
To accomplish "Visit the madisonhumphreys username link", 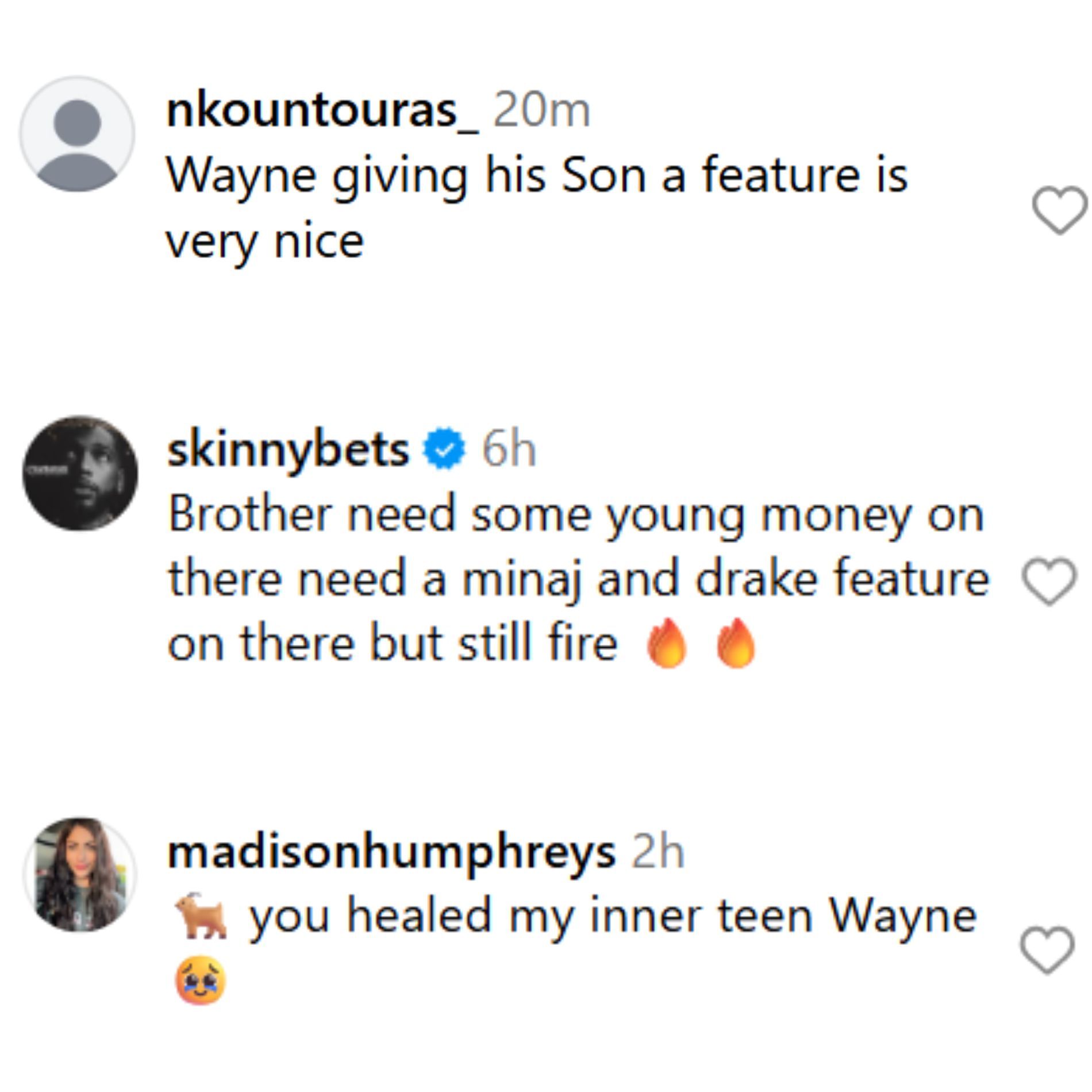I will [x=391, y=852].
